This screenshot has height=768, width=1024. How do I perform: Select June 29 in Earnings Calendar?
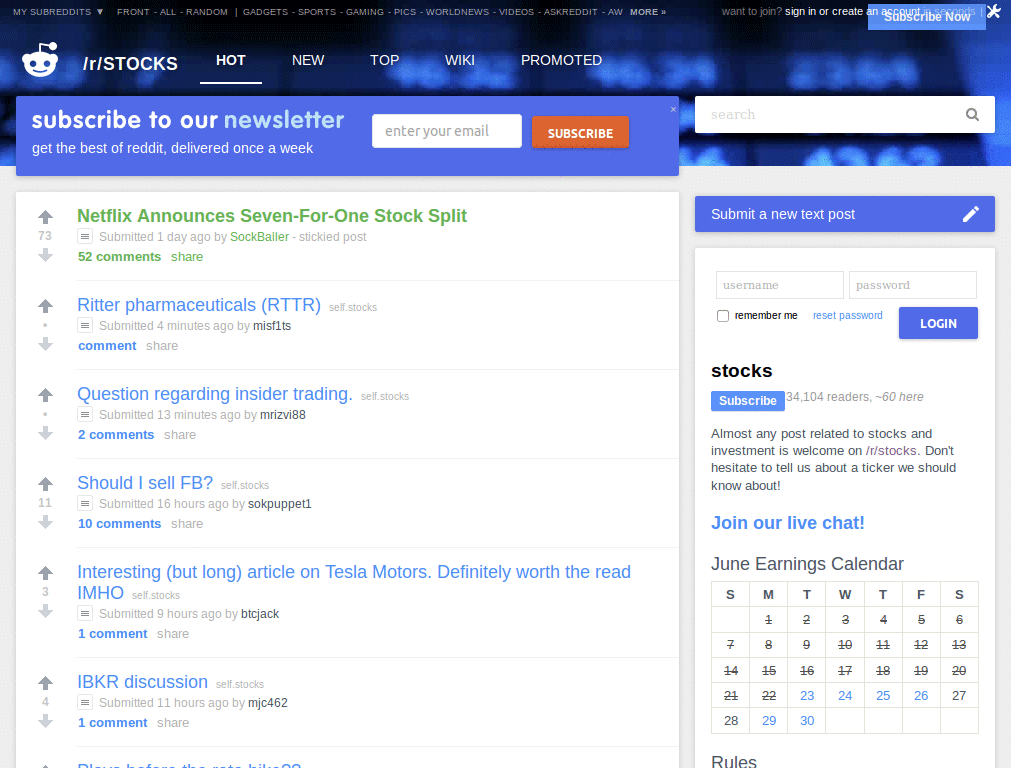[769, 720]
